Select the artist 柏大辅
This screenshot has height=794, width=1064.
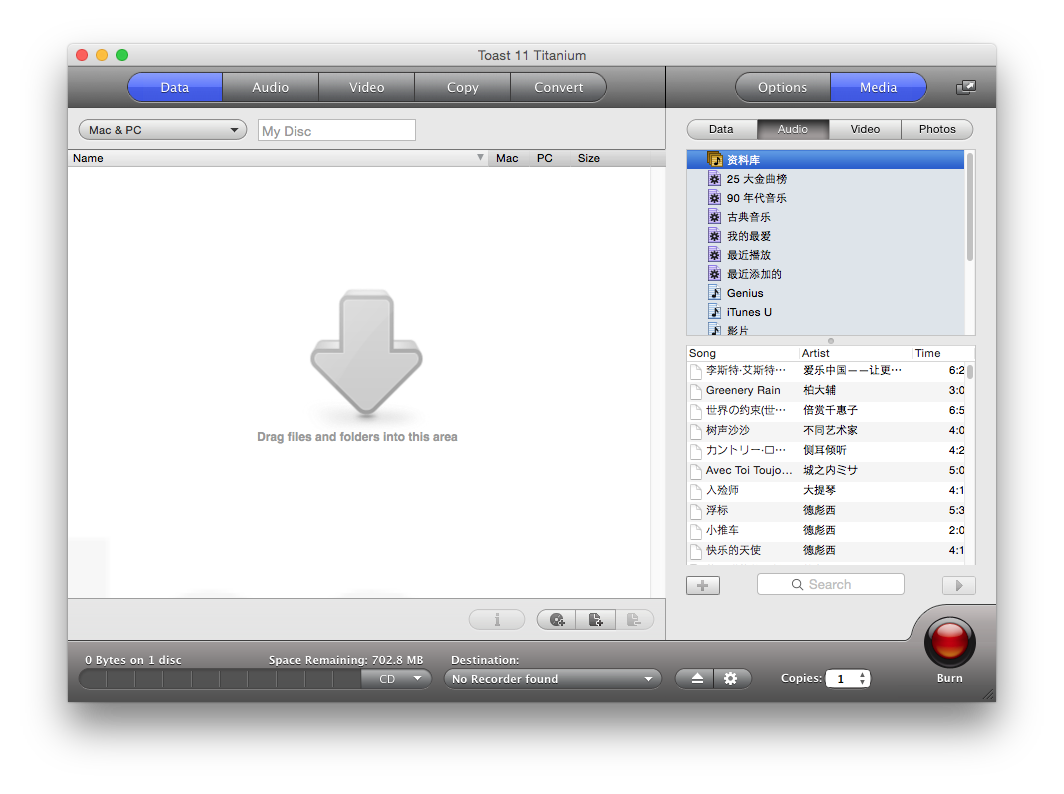pos(820,390)
